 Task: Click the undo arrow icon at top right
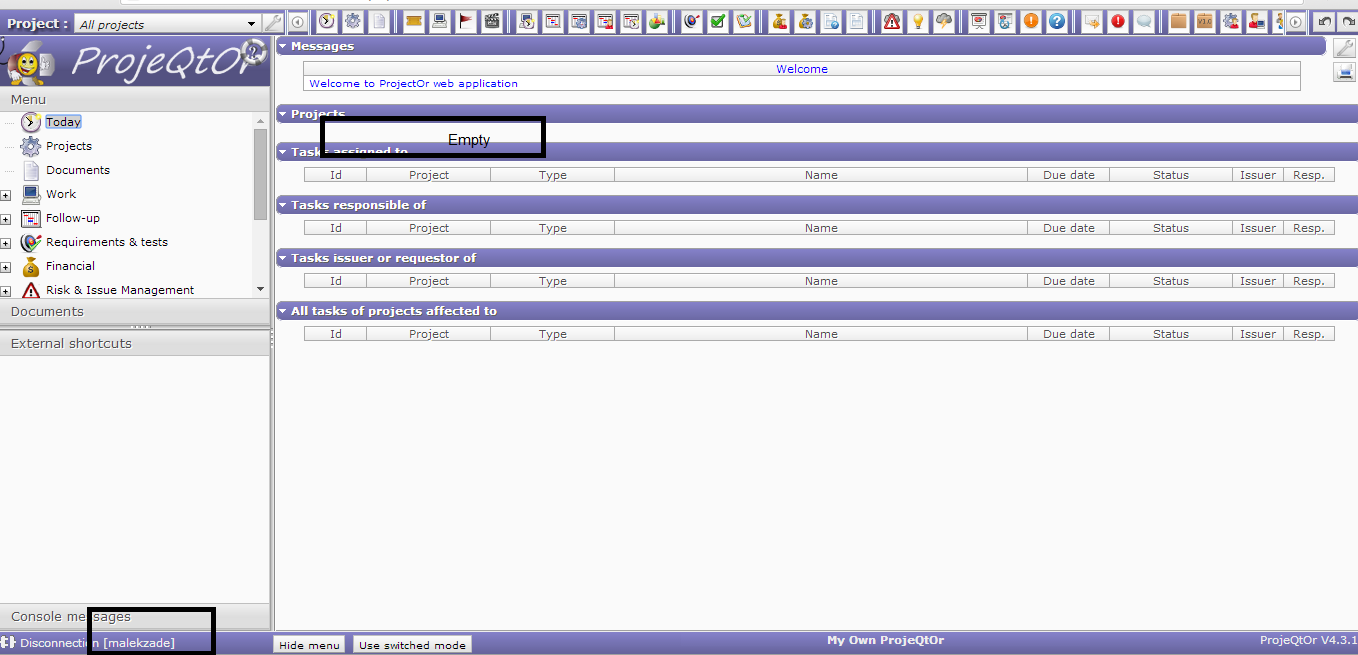pyautogui.click(x=1324, y=21)
